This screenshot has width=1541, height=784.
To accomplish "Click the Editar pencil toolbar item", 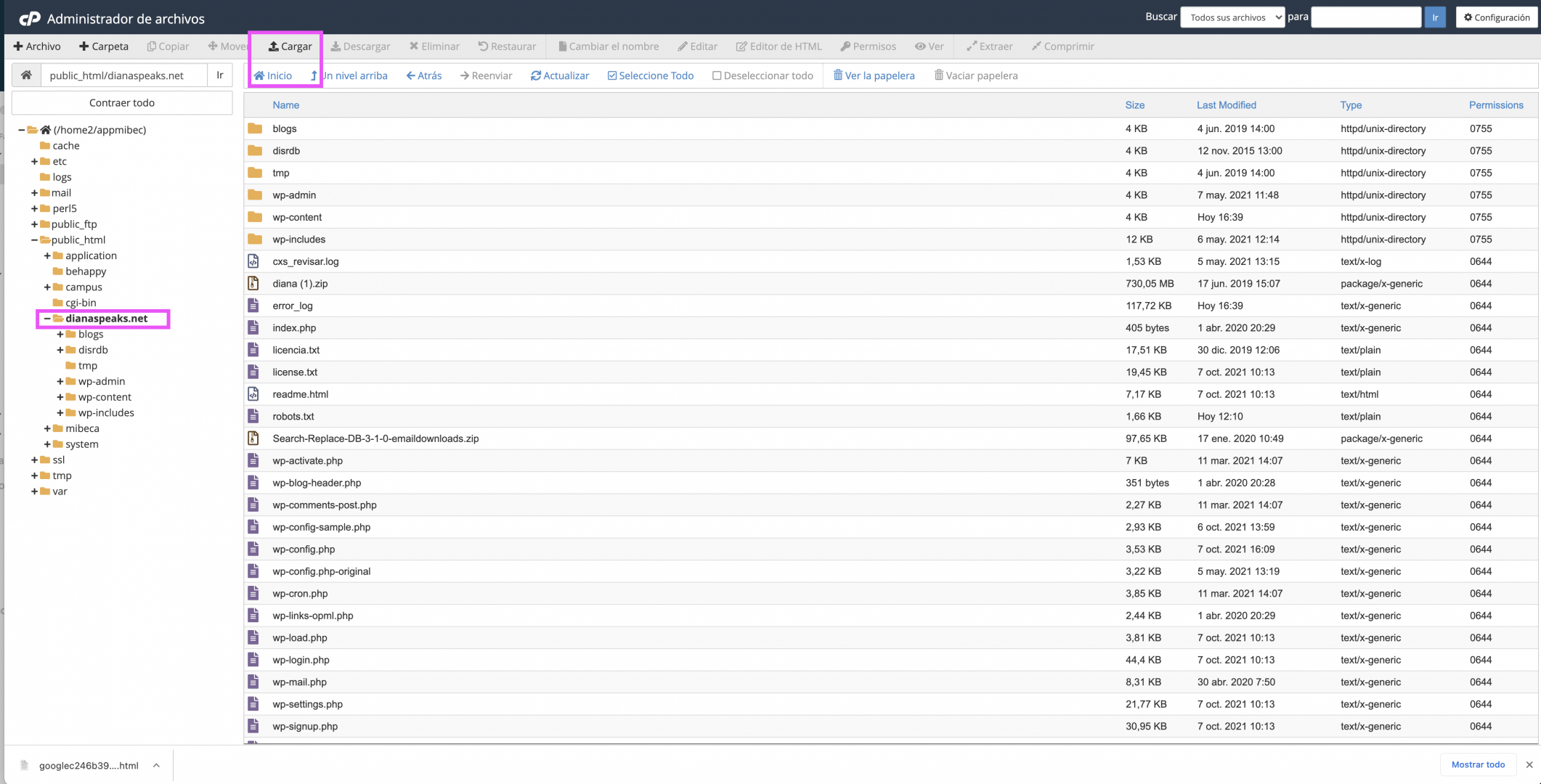I will pyautogui.click(x=697, y=46).
